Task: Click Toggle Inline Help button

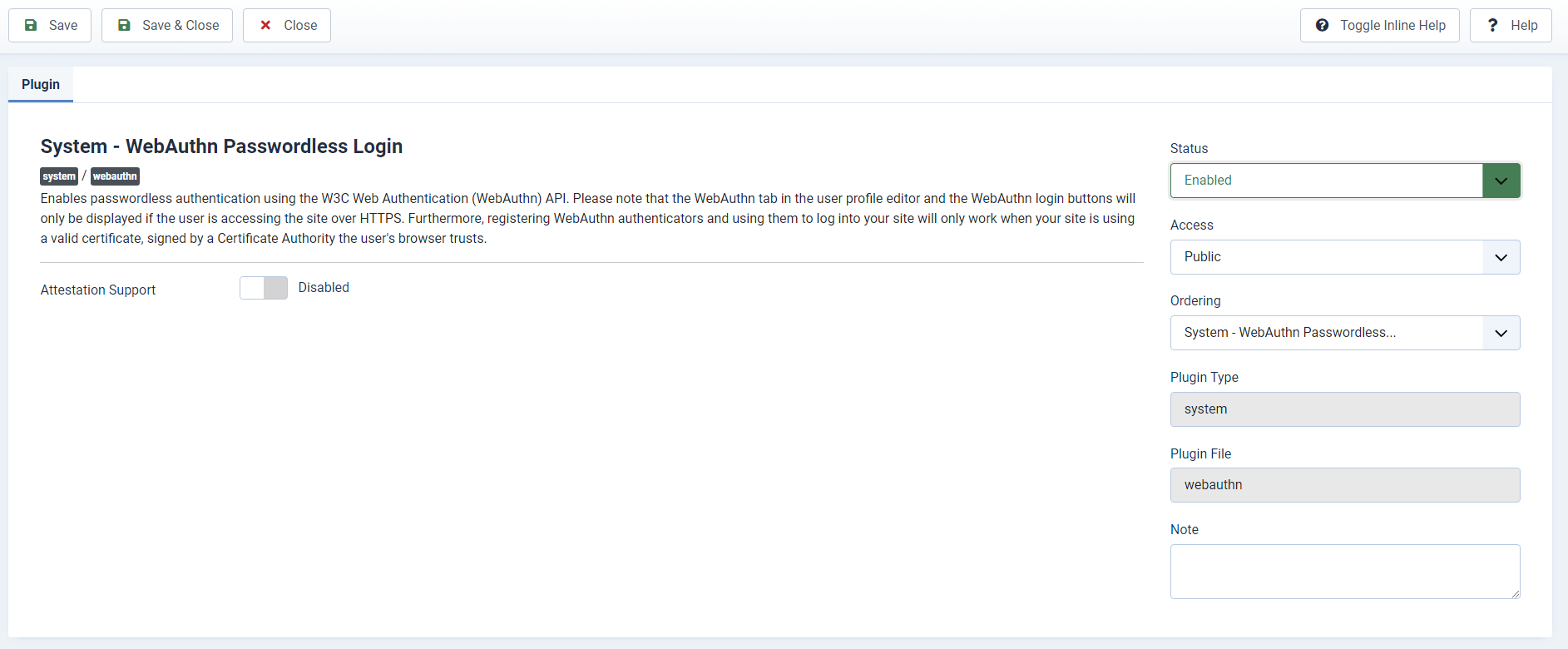Action: (1380, 25)
